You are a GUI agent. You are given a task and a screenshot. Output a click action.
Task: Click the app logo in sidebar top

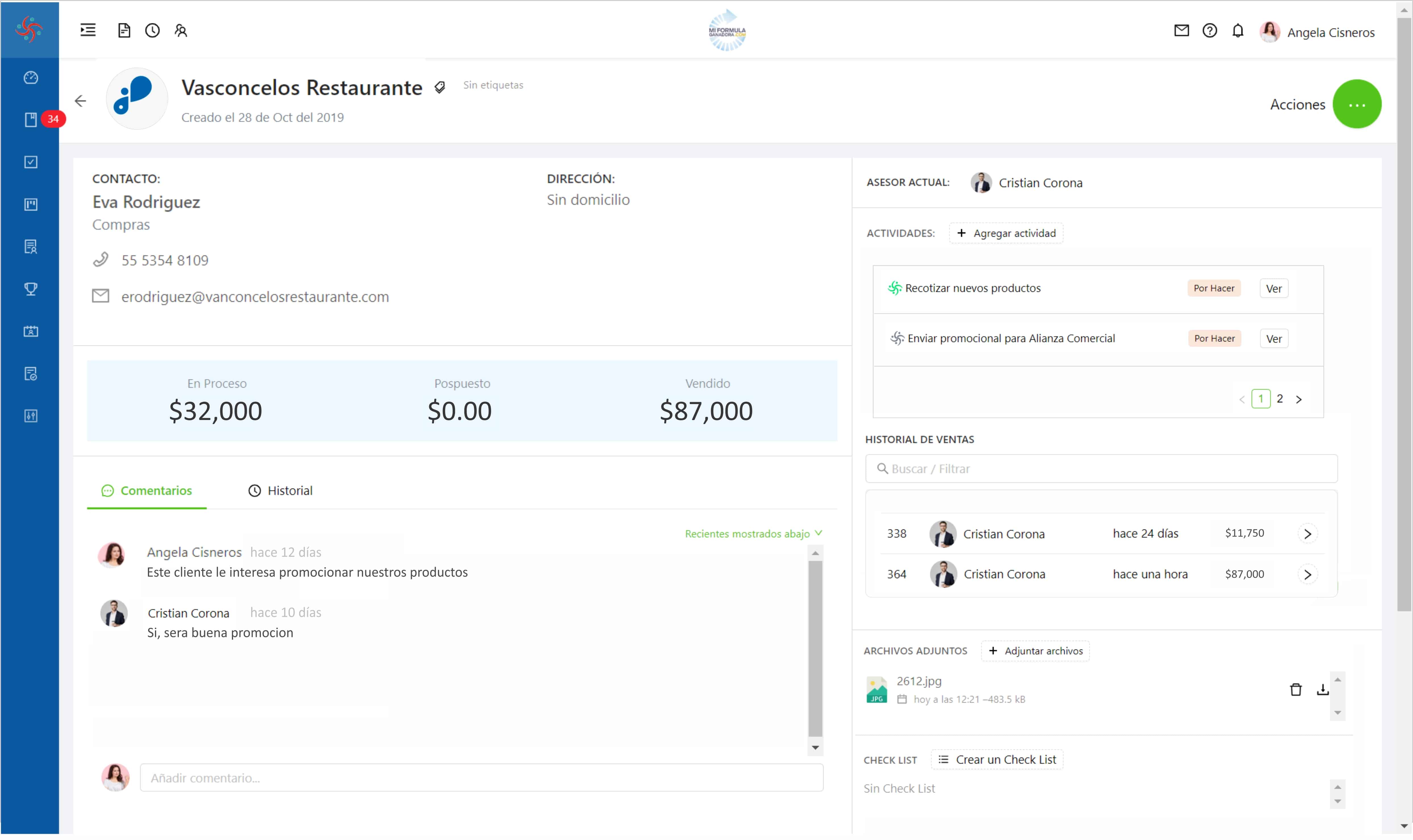click(30, 30)
